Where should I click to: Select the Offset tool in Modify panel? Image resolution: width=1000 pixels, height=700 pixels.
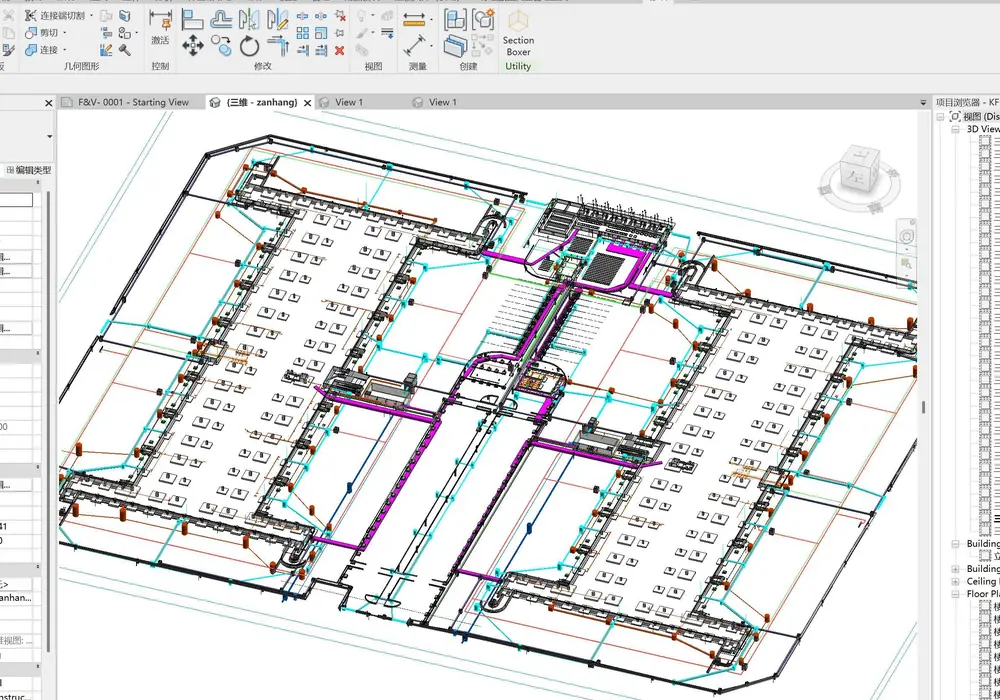pos(221,19)
